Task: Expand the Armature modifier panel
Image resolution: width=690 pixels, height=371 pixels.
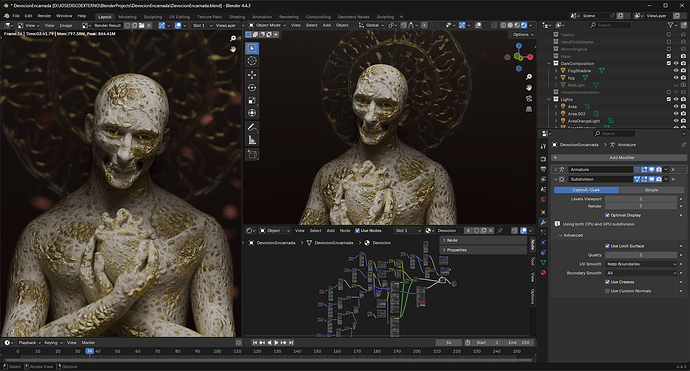Action: click(x=555, y=169)
